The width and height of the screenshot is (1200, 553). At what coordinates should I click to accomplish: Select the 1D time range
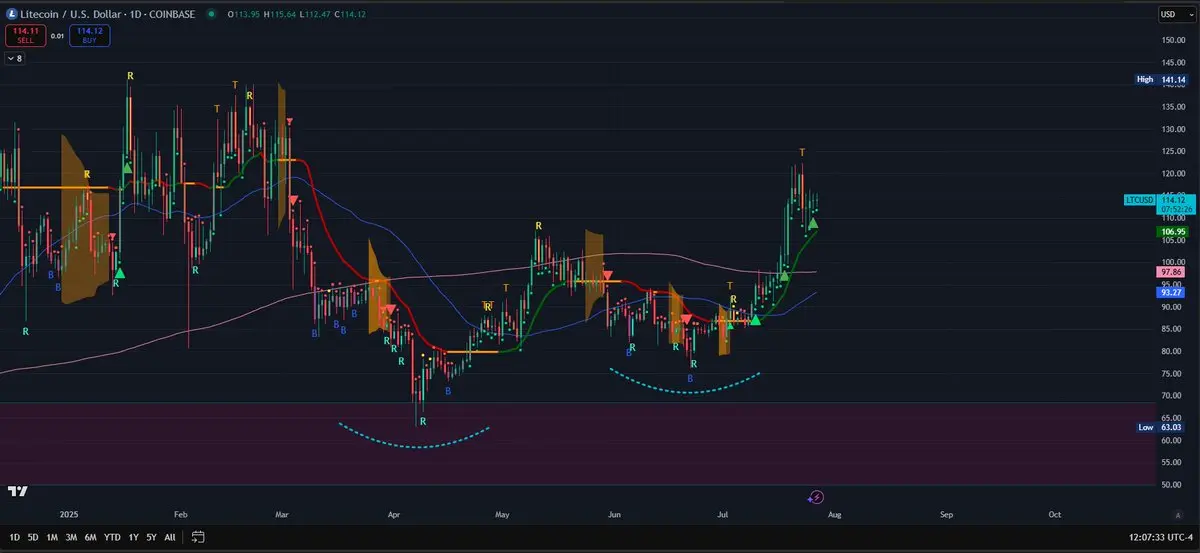coord(15,537)
